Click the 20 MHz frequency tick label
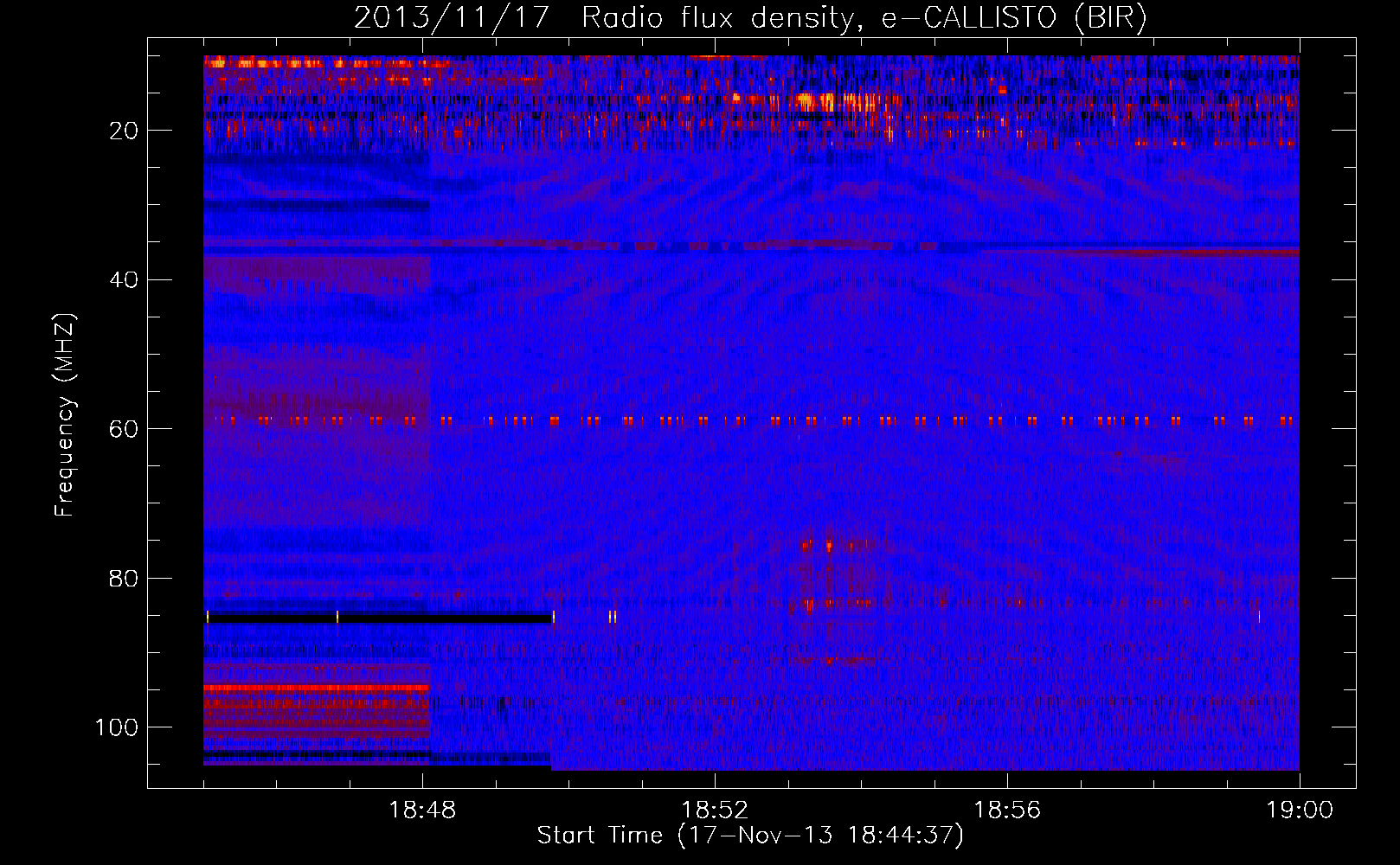This screenshot has height=865, width=1400. point(125,131)
